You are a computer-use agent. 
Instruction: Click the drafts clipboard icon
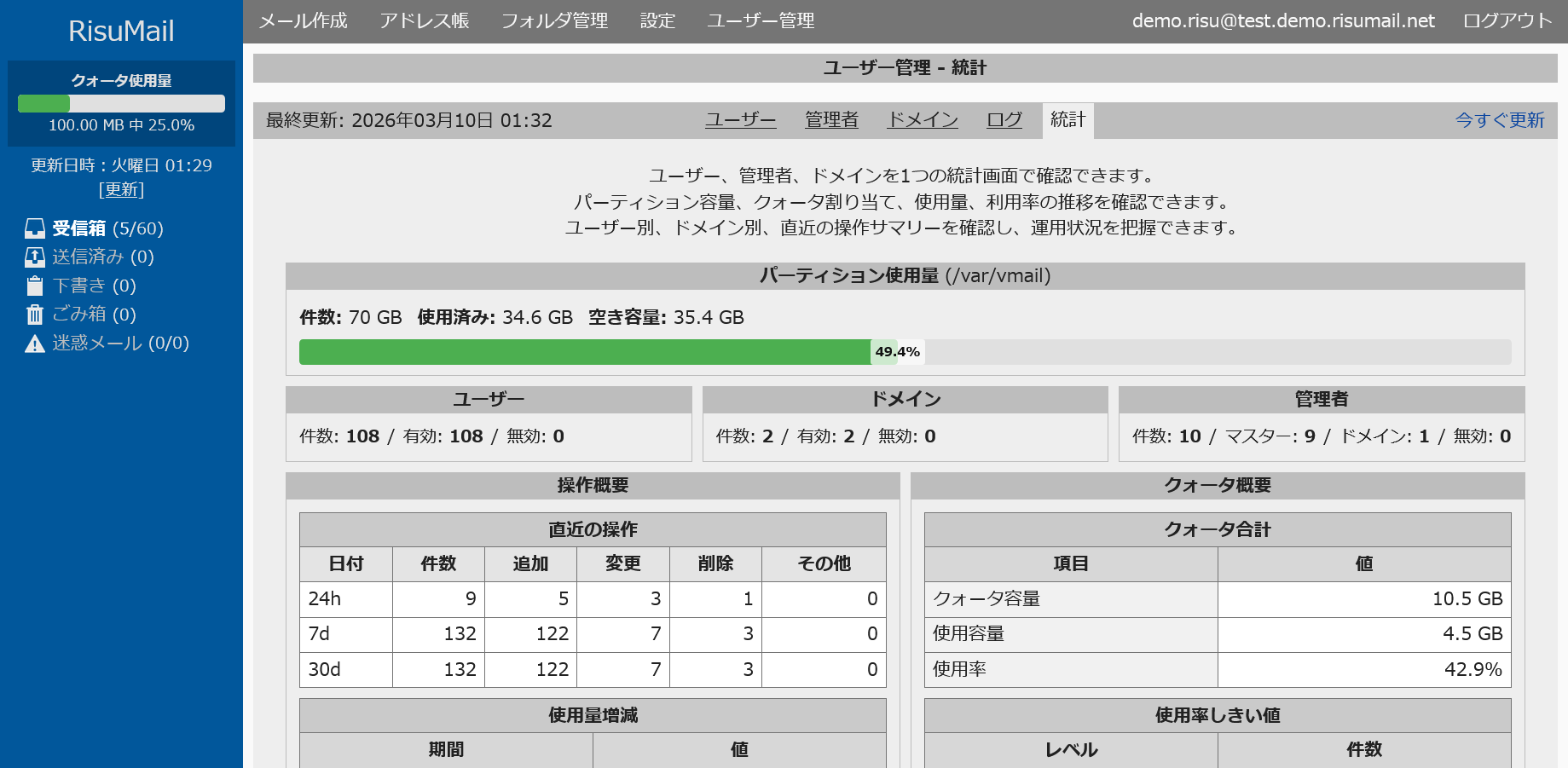pos(35,286)
